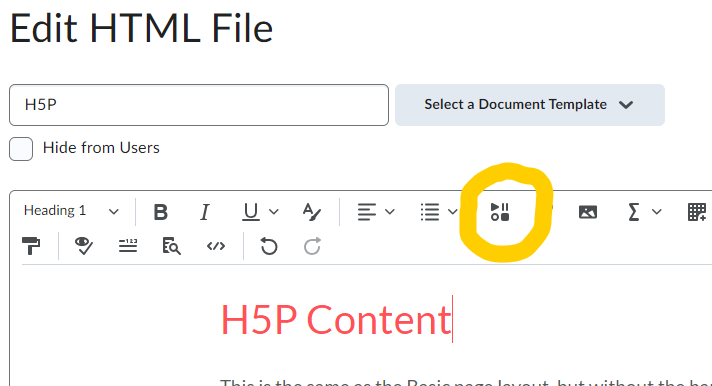Insert a table with grid icon

click(x=697, y=212)
